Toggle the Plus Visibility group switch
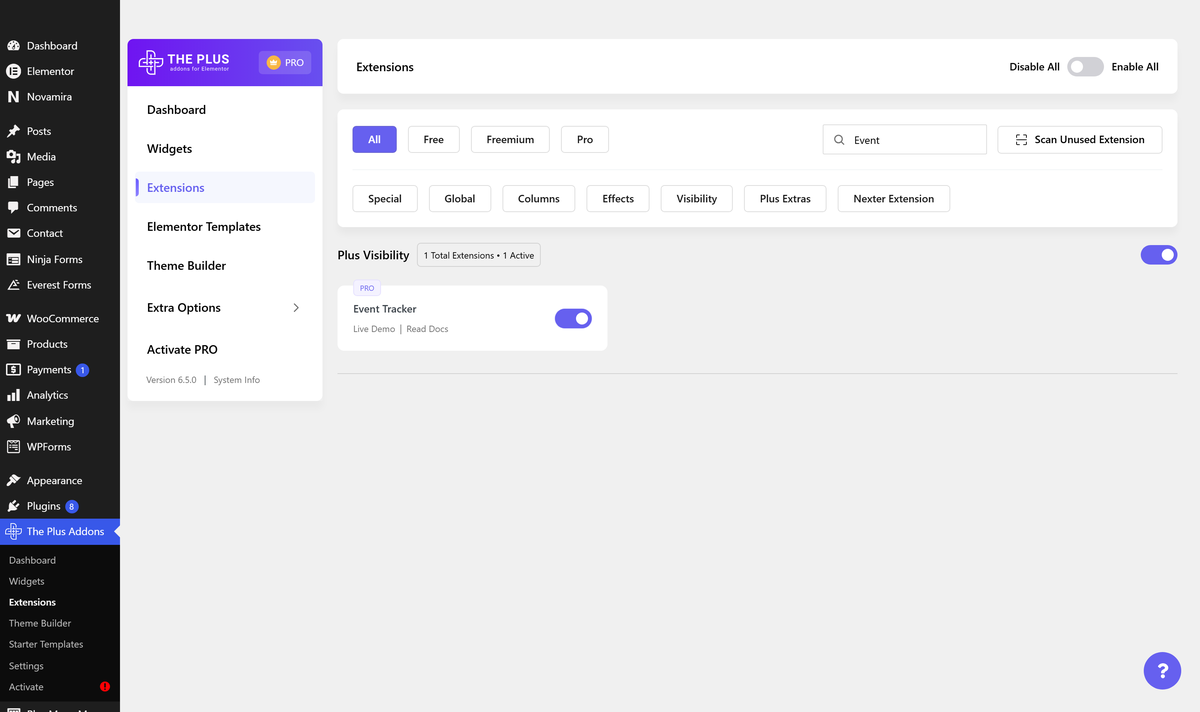The image size is (1200, 712). [x=1159, y=255]
